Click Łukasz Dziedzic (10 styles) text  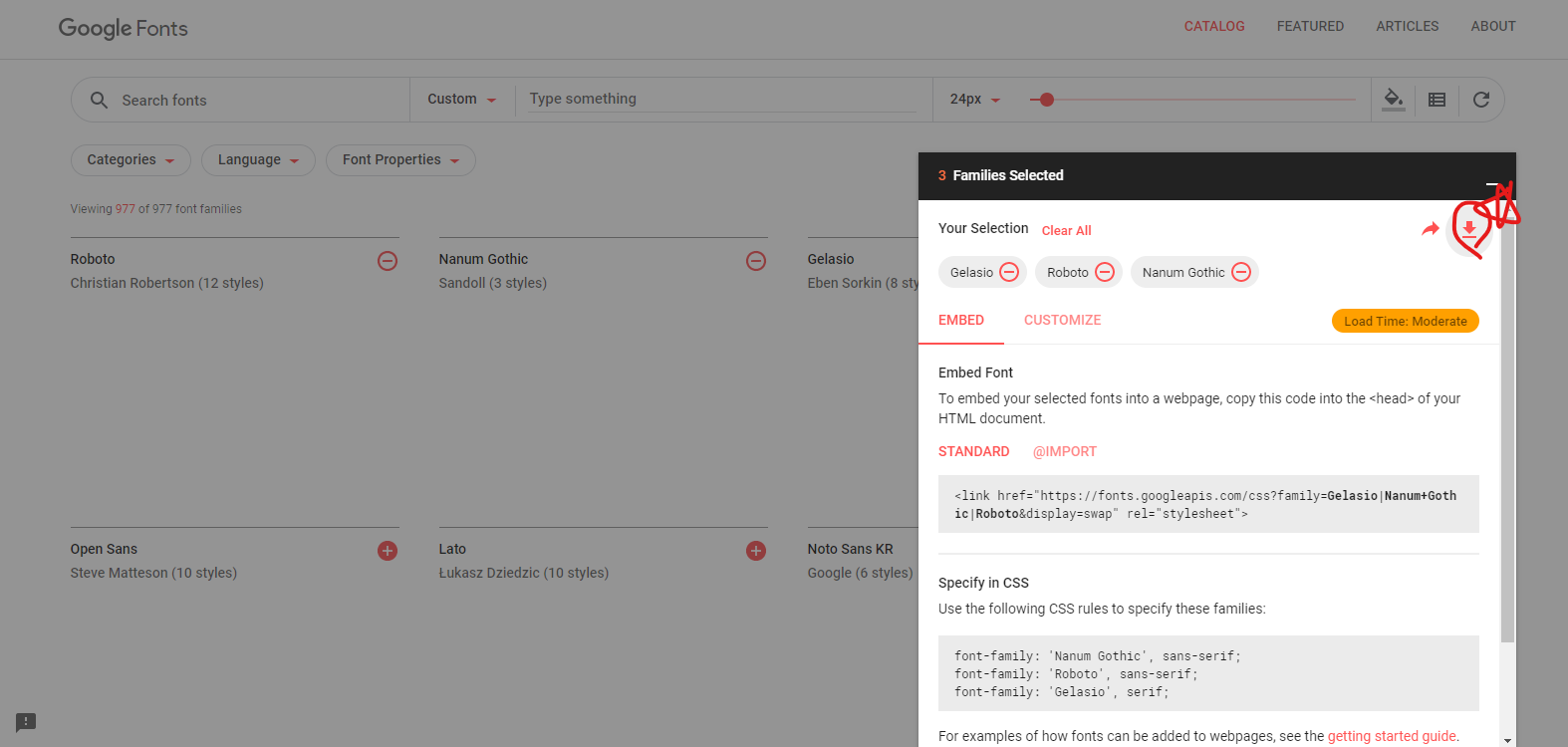point(523,573)
